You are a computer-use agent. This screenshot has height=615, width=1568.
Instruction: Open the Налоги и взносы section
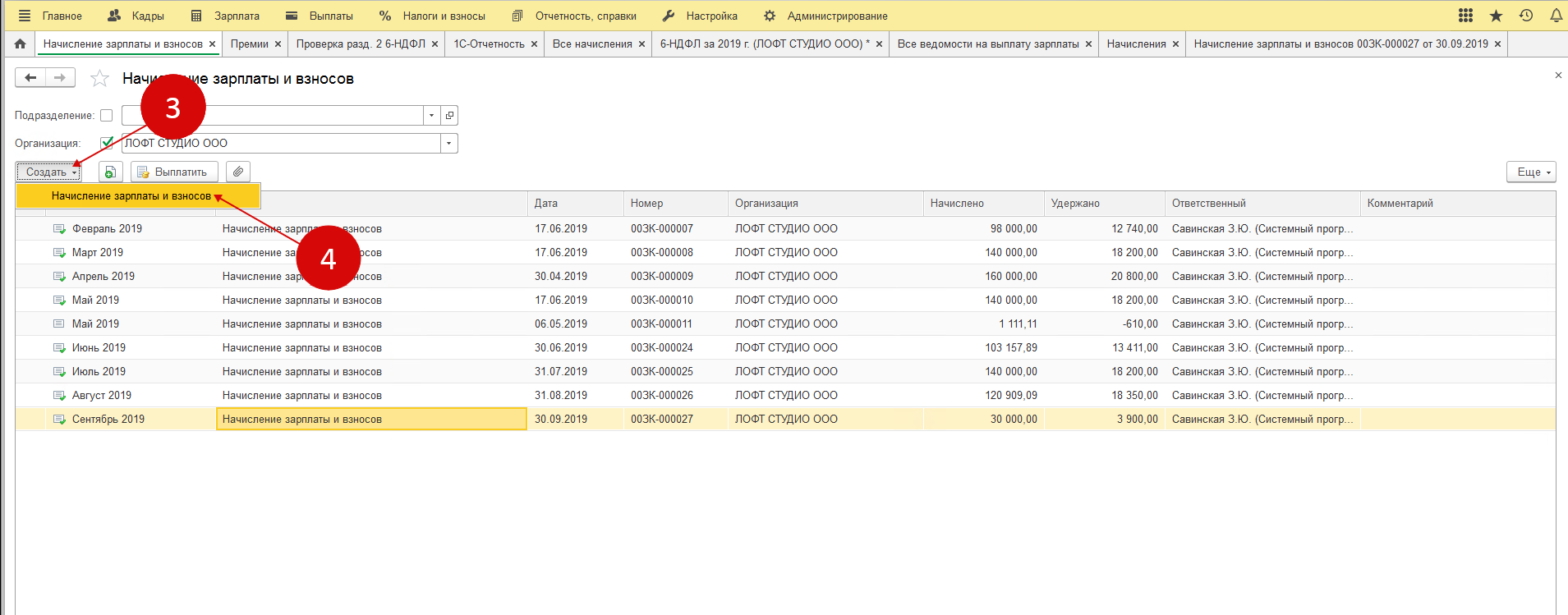click(x=432, y=16)
